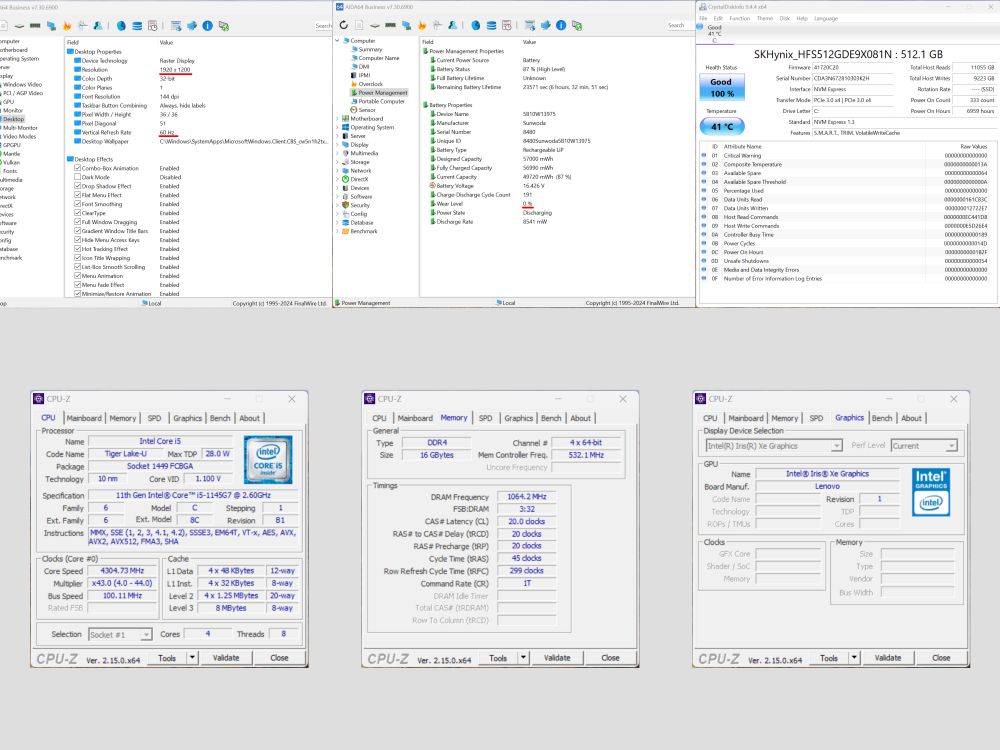
Task: Open the Display Device Selection dropdown in CPU-Z
Action: point(774,446)
